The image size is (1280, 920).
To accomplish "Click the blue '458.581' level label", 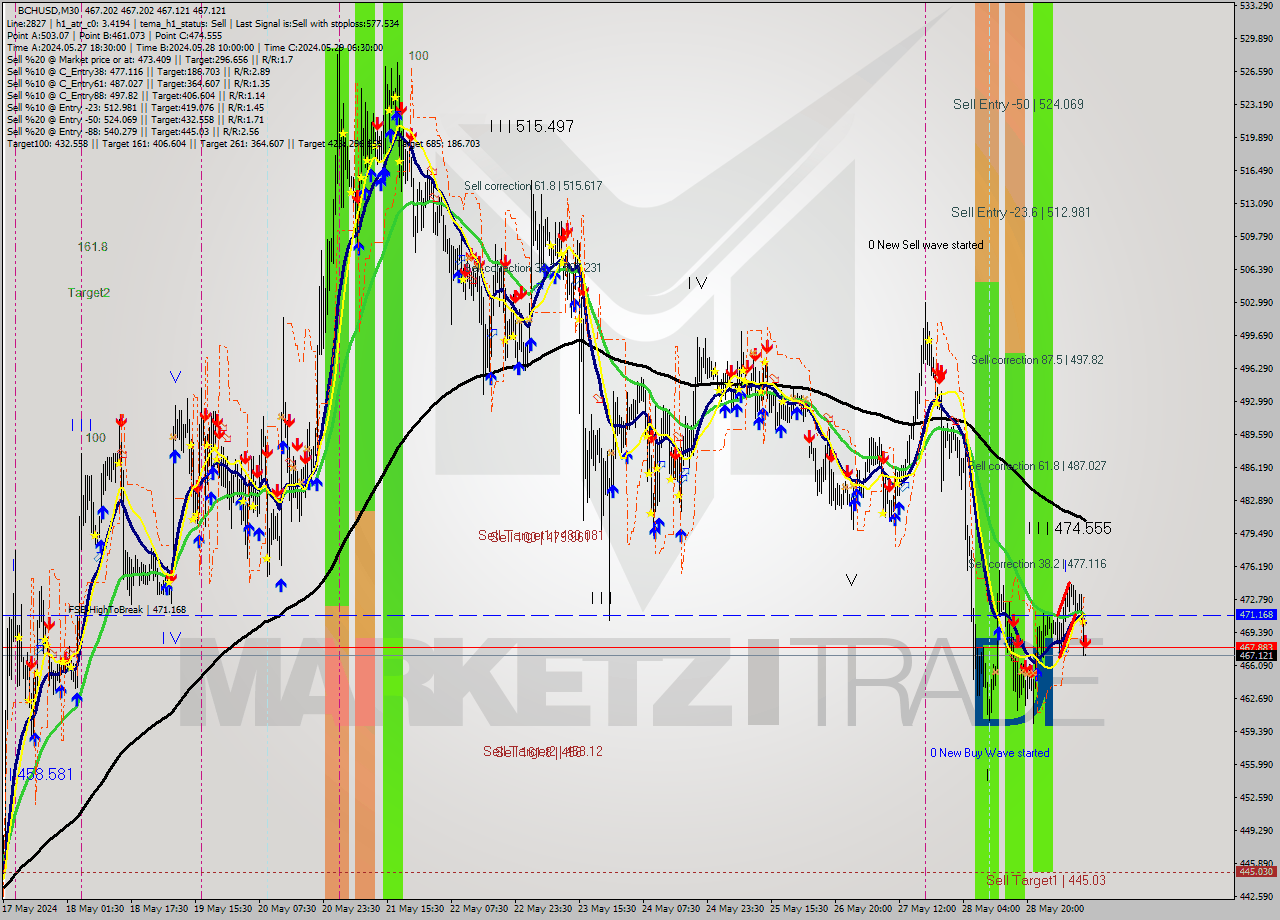I will point(41,774).
